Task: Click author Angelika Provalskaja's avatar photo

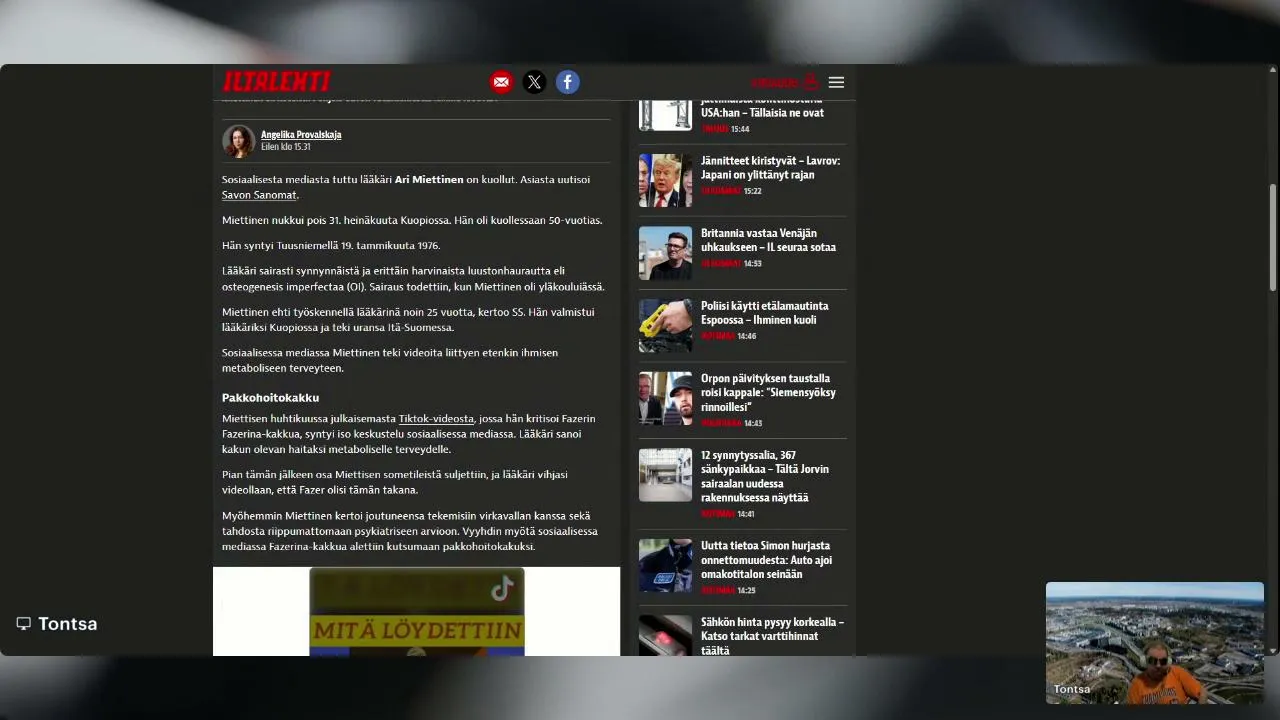Action: (x=238, y=141)
